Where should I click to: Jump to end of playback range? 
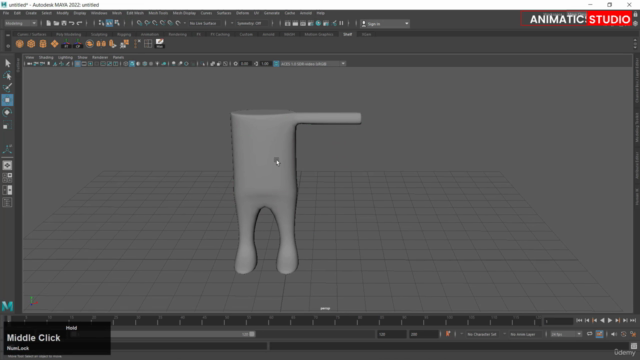click(633, 321)
